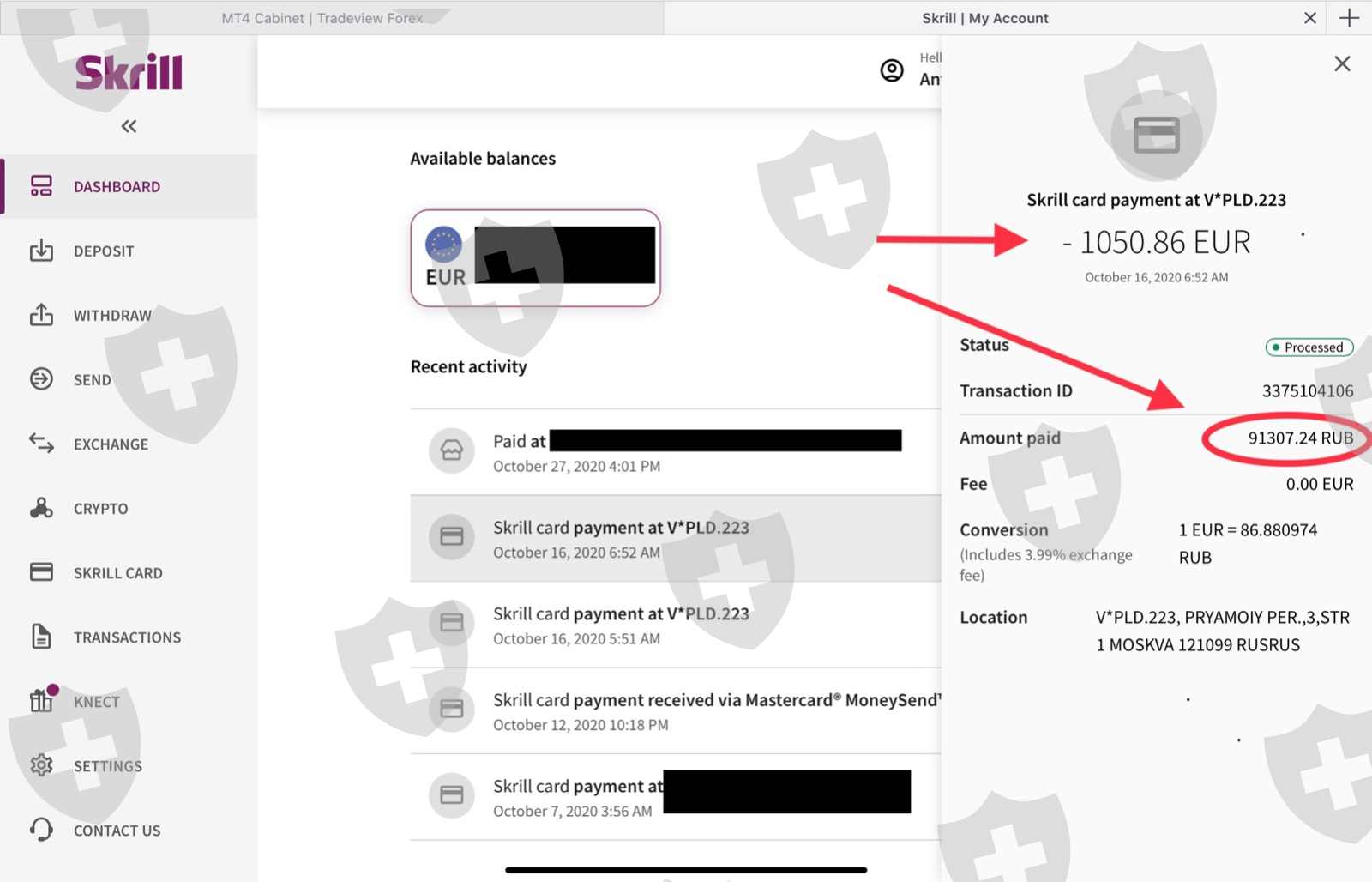The height and width of the screenshot is (882, 1372).
Task: Open the CONTACT US menu label
Action: (117, 831)
